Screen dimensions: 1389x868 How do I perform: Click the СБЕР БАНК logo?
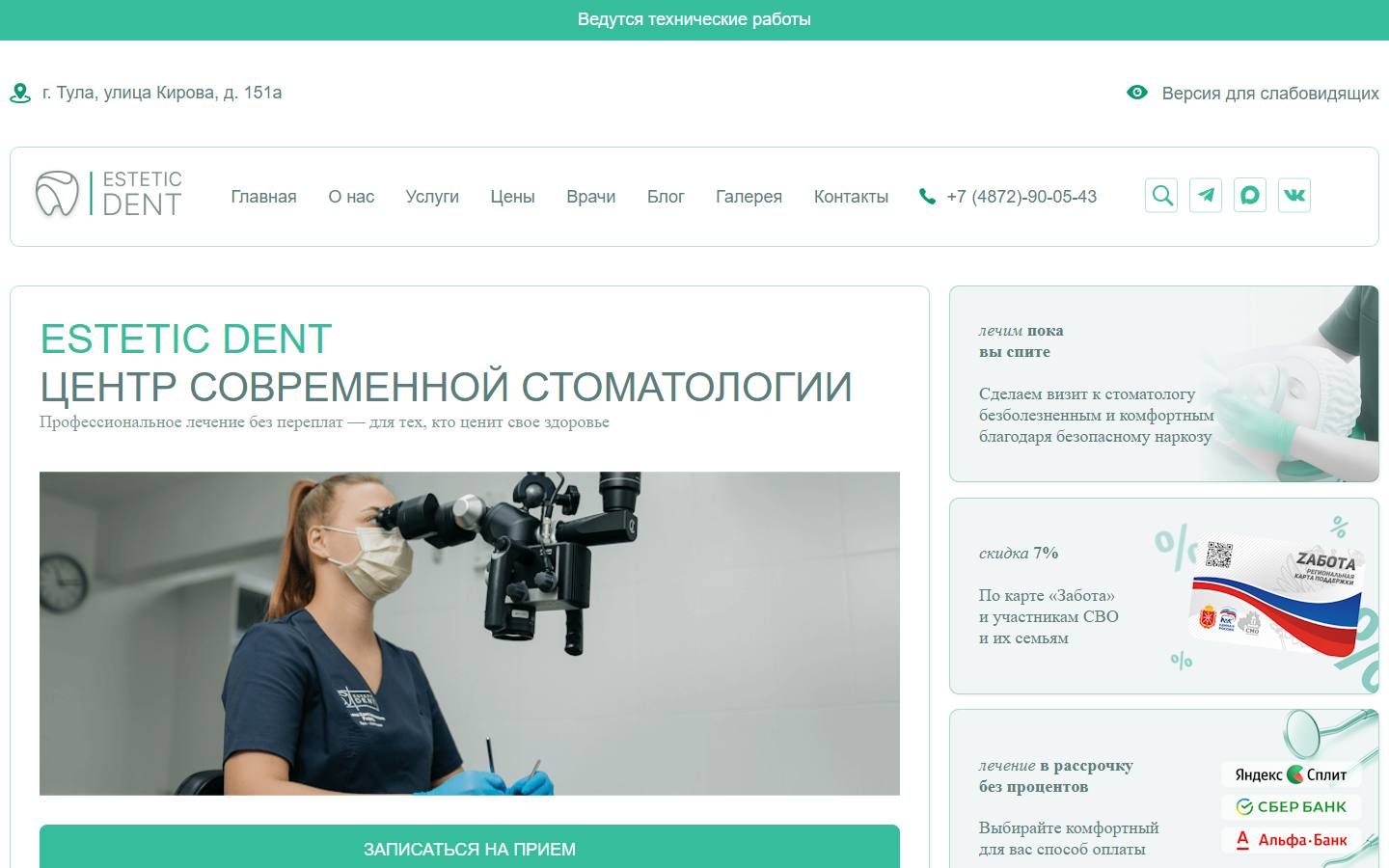[x=1292, y=806]
